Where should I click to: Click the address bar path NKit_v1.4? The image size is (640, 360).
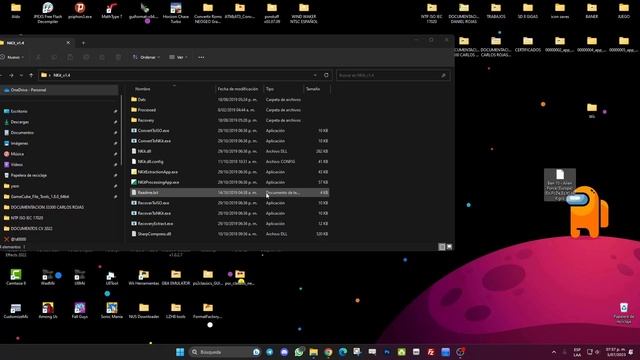tap(62, 76)
